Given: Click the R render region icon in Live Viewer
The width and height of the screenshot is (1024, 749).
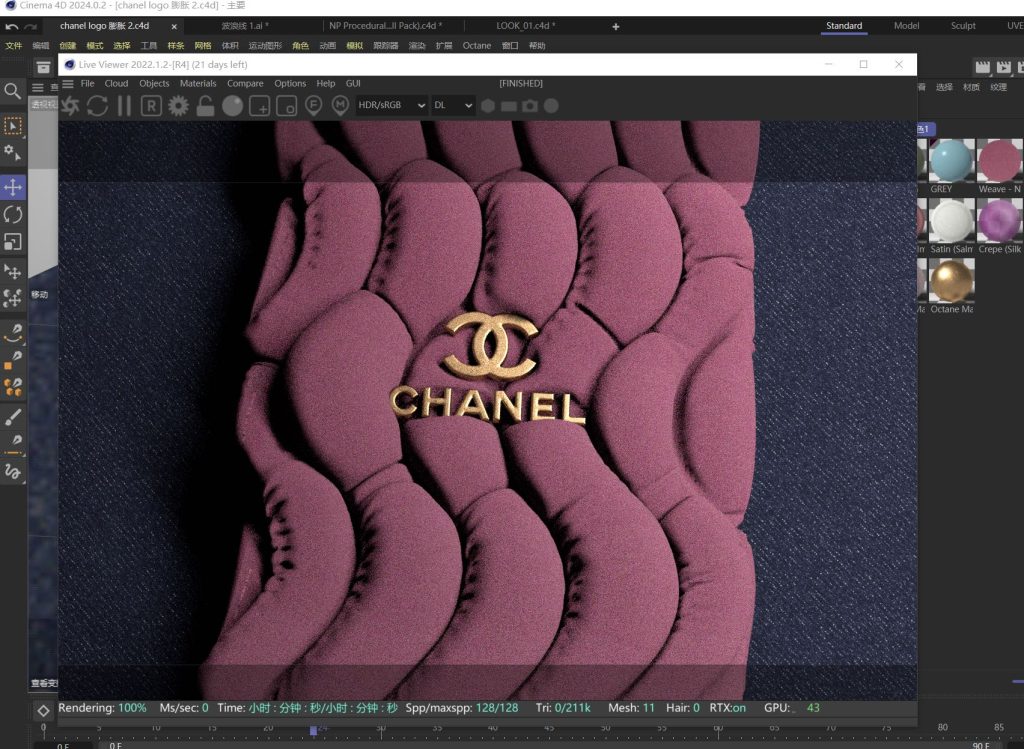Looking at the screenshot, I should (x=151, y=106).
